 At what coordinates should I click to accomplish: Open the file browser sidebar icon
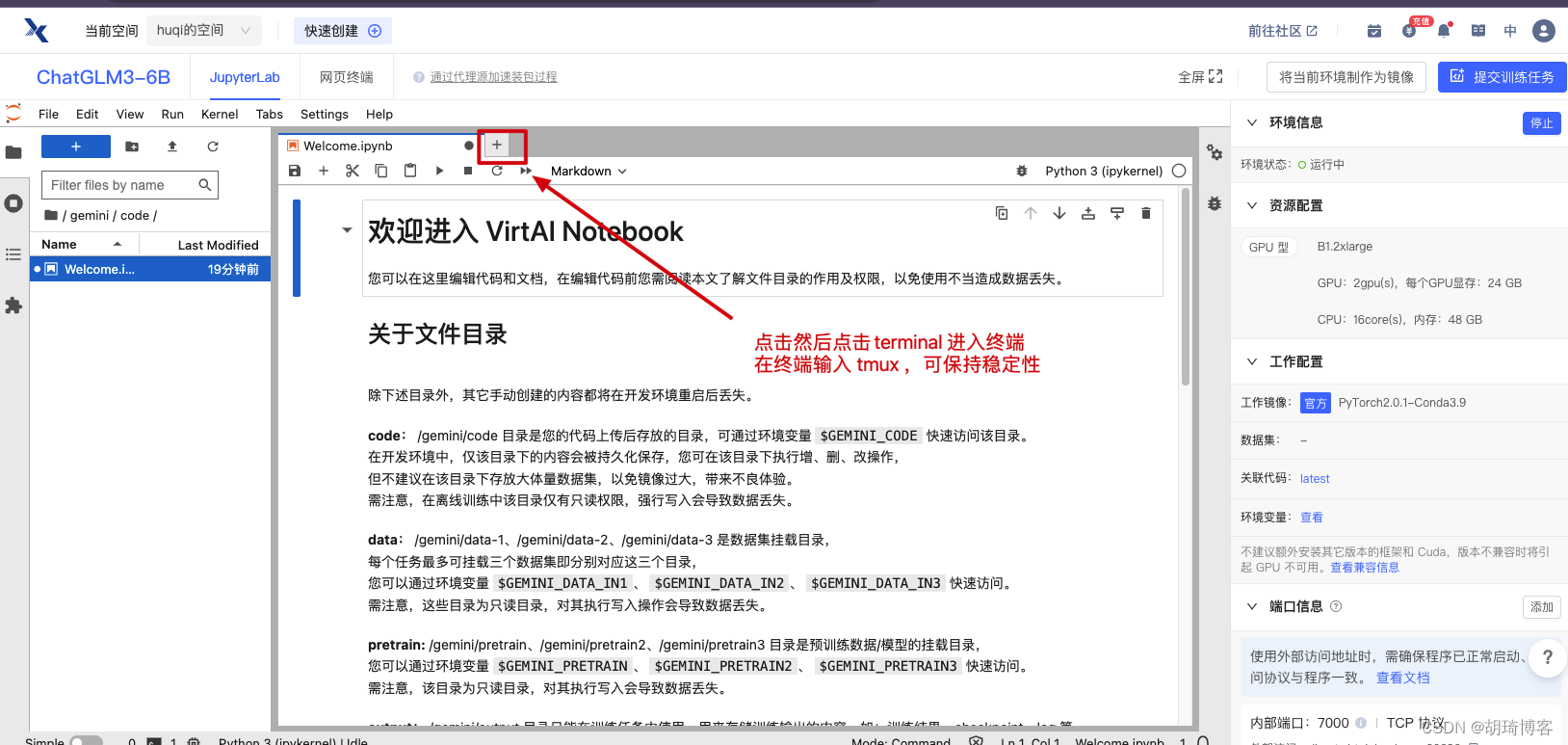[x=13, y=152]
